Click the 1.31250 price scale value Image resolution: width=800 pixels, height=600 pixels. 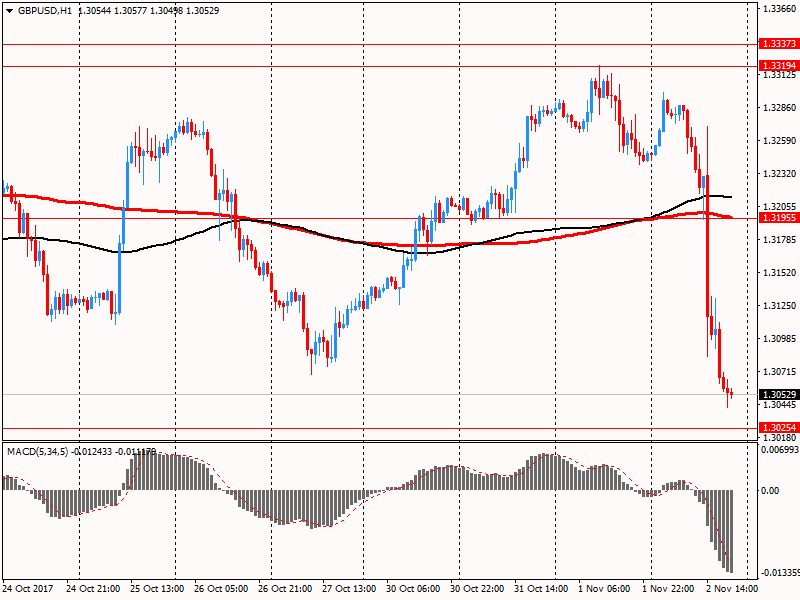780,306
